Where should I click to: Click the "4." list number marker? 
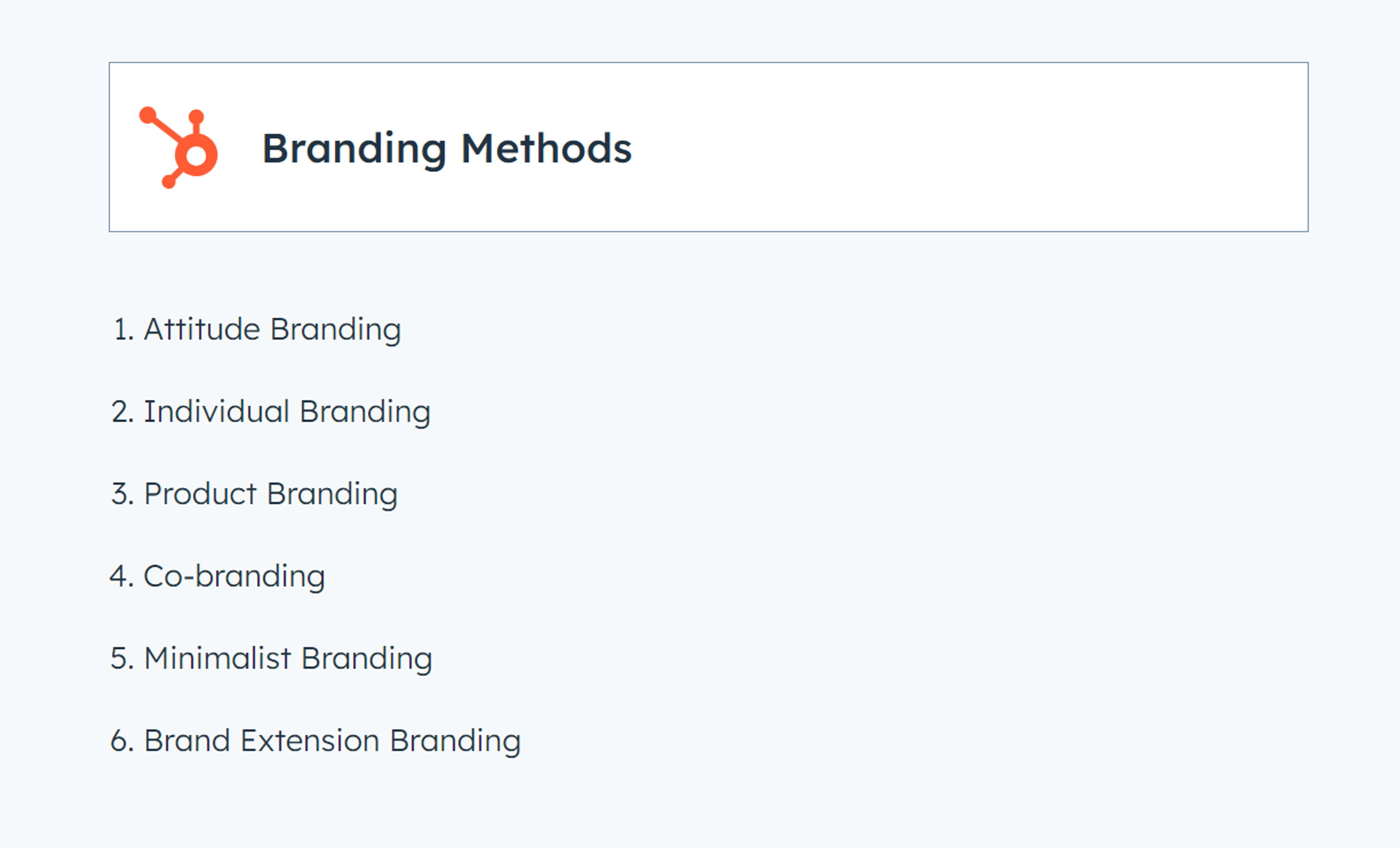(x=122, y=576)
